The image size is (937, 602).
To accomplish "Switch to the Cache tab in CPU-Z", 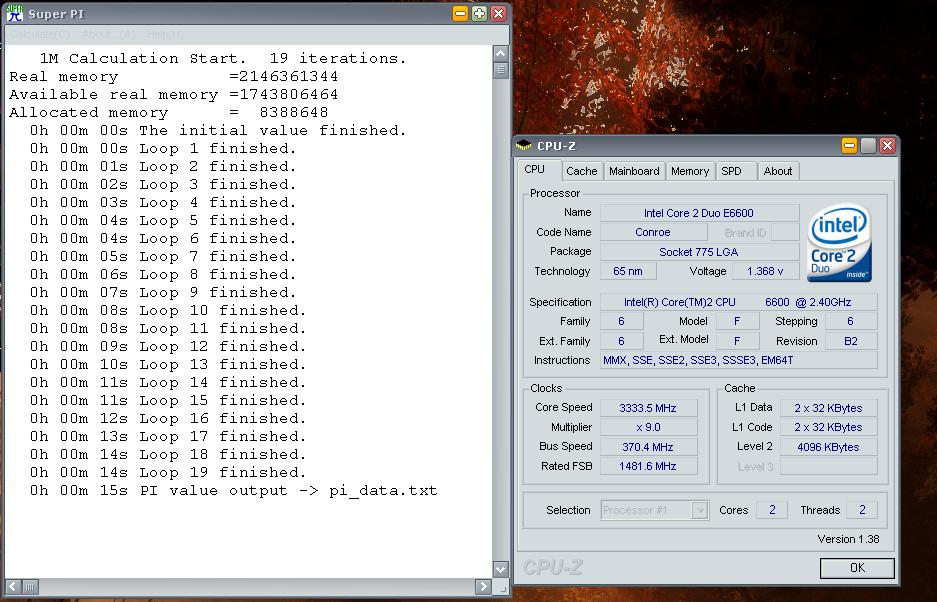I will [x=581, y=171].
